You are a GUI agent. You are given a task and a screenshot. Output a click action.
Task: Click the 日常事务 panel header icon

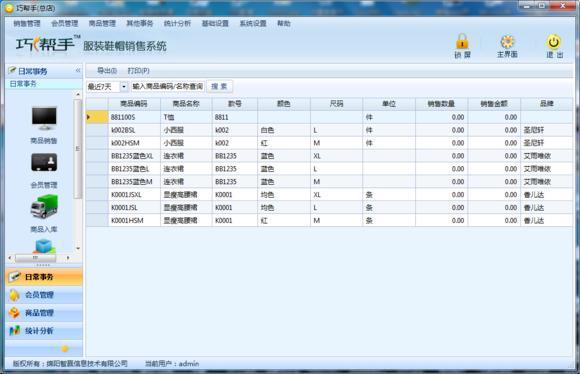tap(12, 70)
